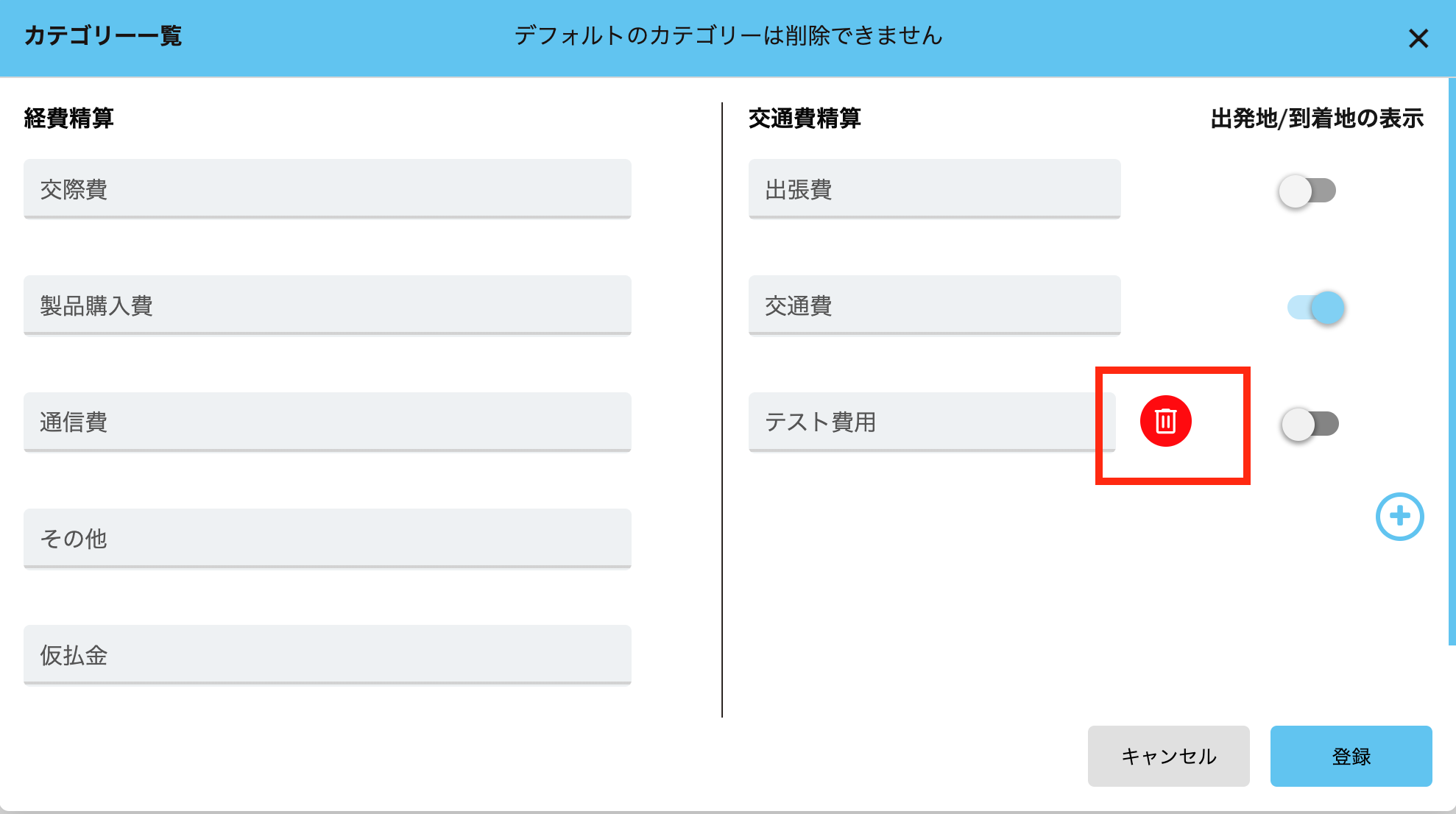The height and width of the screenshot is (814, 1456).
Task: Delete the テスト費用 category with trash icon
Action: (x=1165, y=422)
